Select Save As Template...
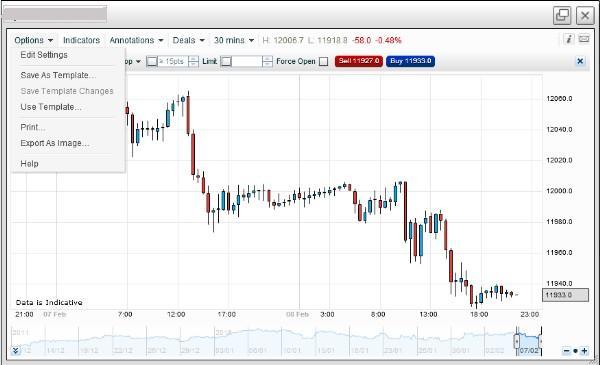The image size is (600, 365). [58, 75]
